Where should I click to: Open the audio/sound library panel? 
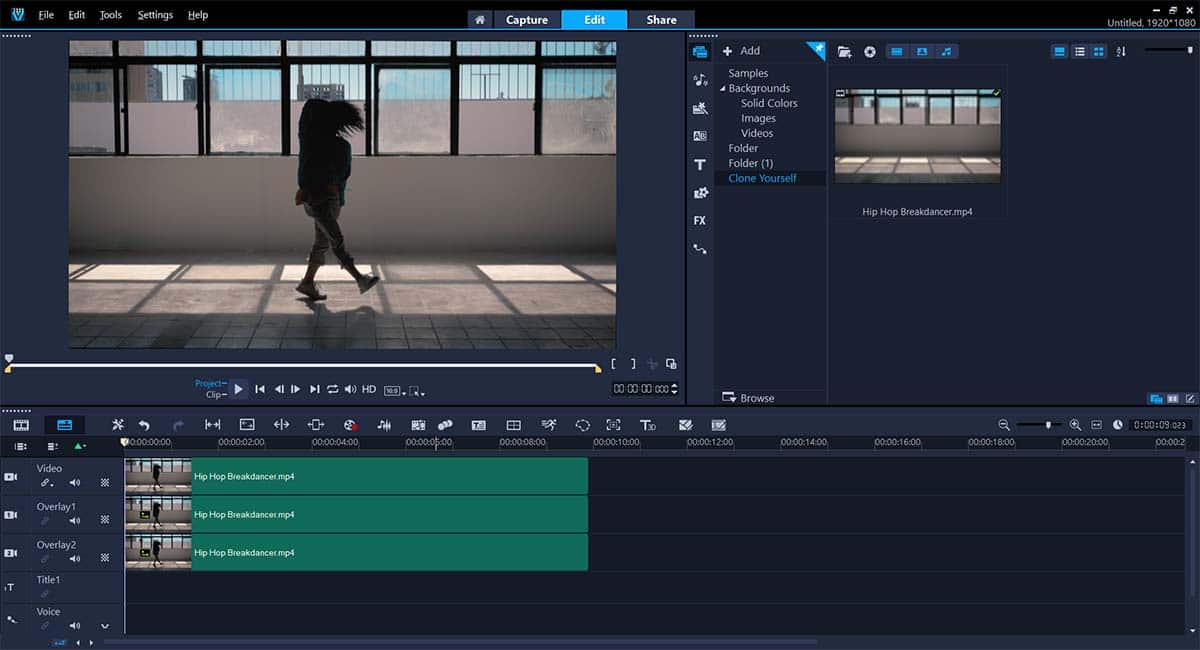[700, 80]
